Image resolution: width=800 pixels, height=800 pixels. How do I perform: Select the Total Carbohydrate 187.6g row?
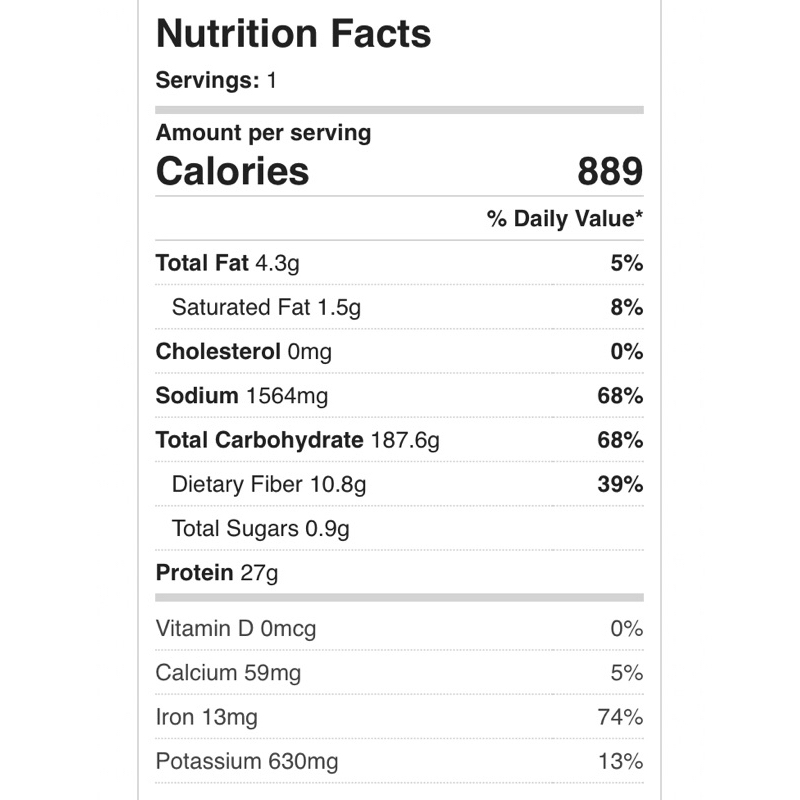pyautogui.click(x=399, y=440)
